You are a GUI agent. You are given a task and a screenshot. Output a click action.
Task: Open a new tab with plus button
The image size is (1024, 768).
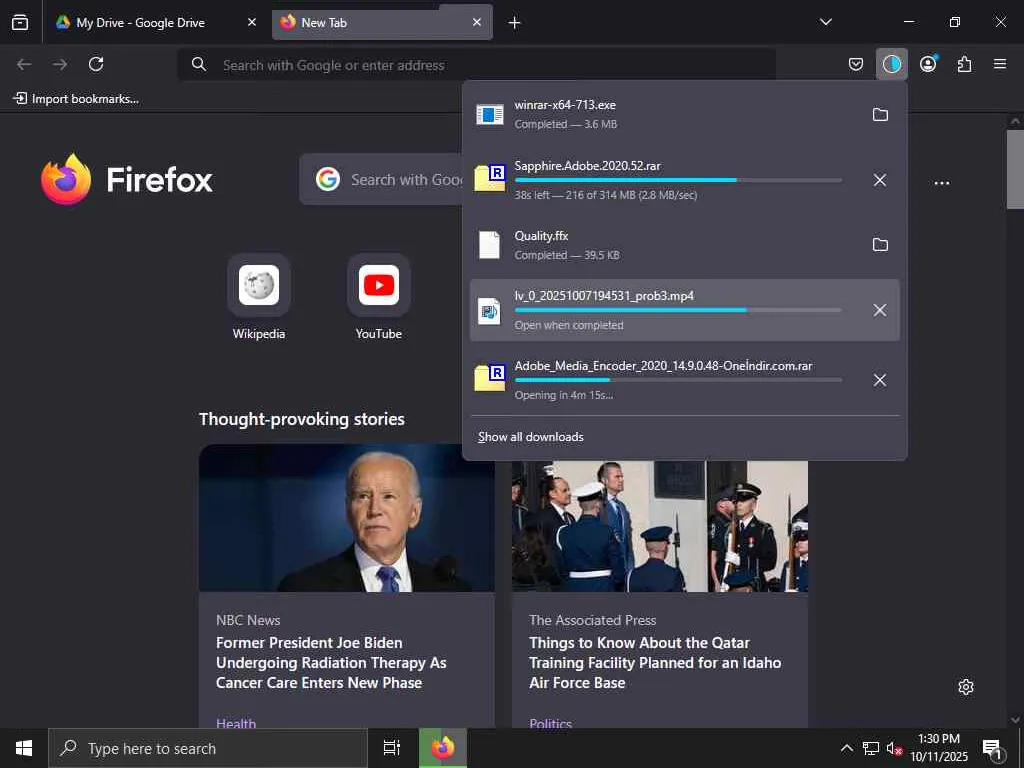(x=515, y=23)
